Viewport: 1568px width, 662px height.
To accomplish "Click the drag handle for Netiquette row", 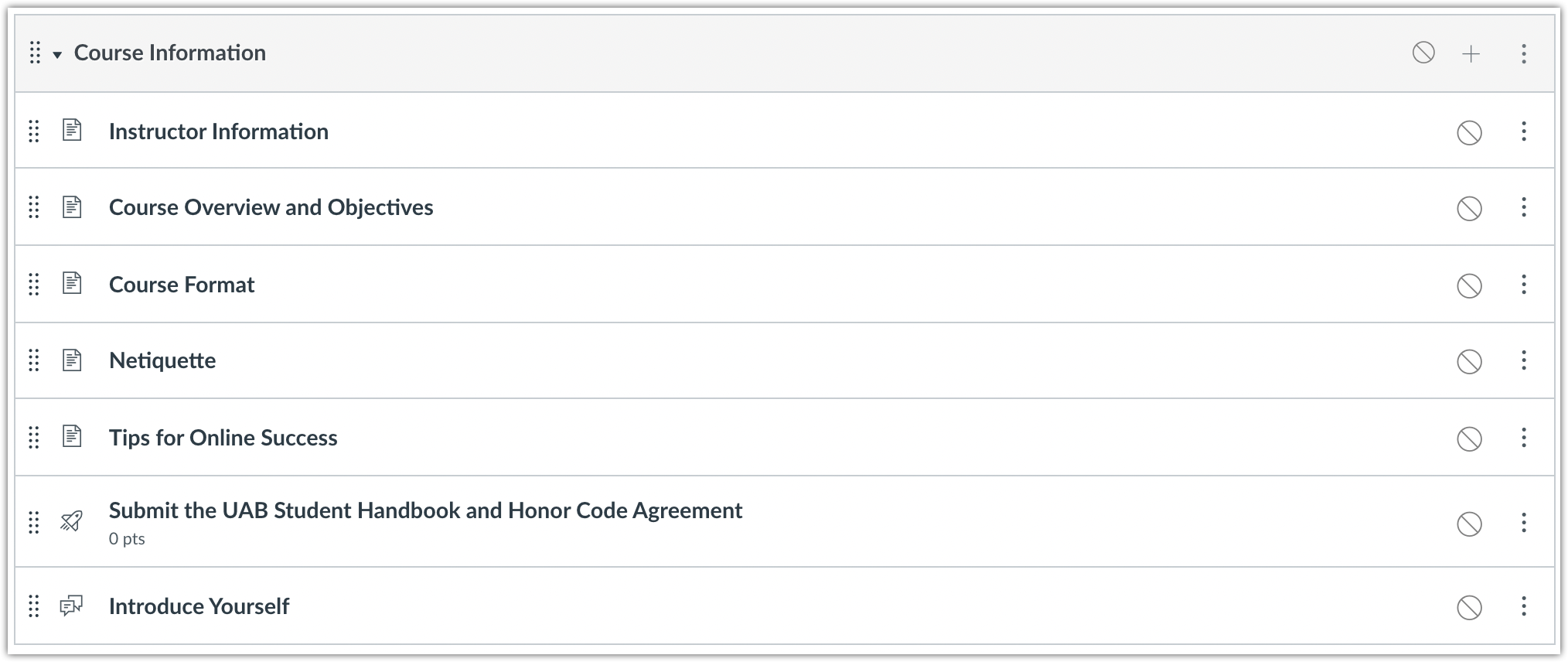I will click(x=34, y=360).
